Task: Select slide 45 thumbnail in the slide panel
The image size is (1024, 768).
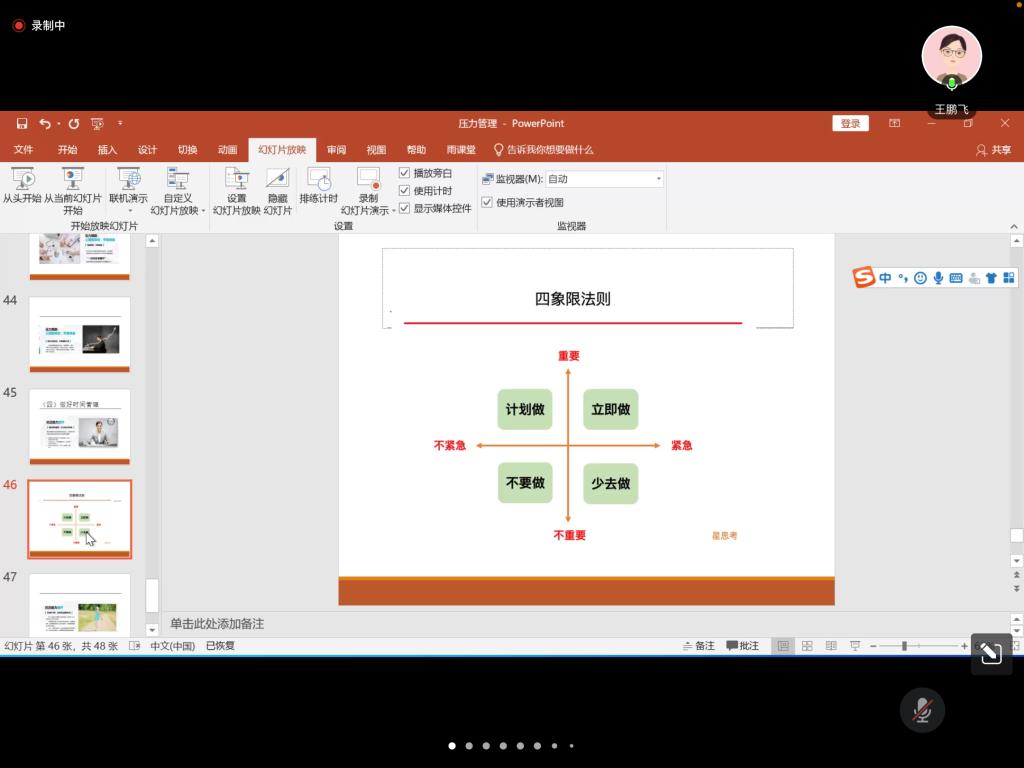Action: click(80, 426)
